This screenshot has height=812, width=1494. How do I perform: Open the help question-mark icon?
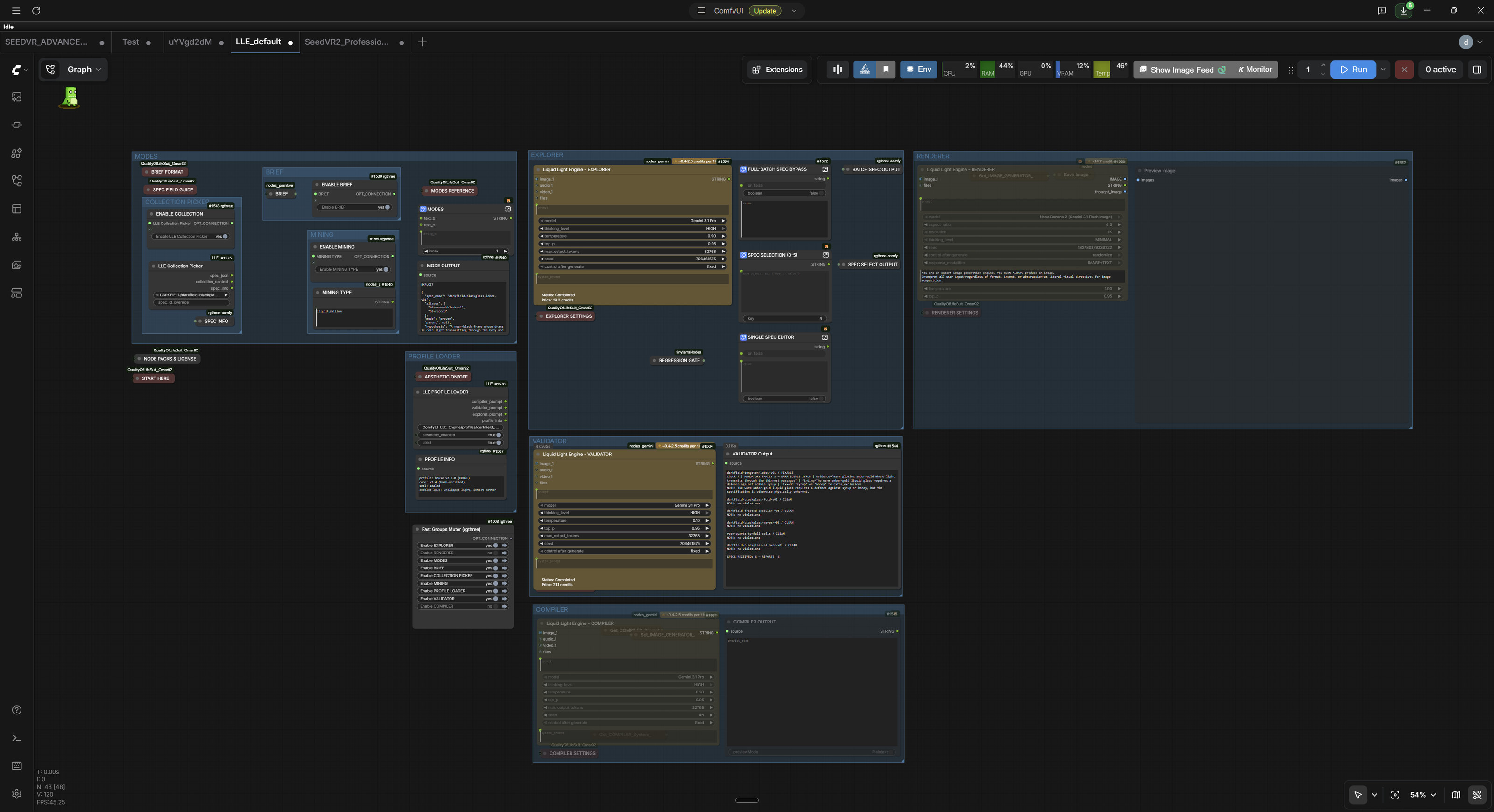point(17,710)
